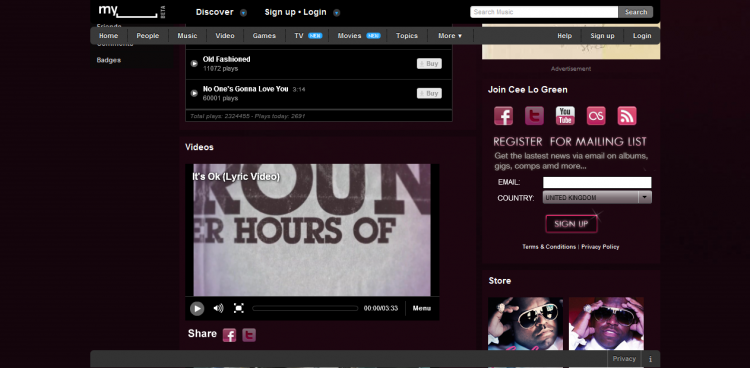Open the Twitter icon under Join Cee Lo Green

tap(534, 116)
